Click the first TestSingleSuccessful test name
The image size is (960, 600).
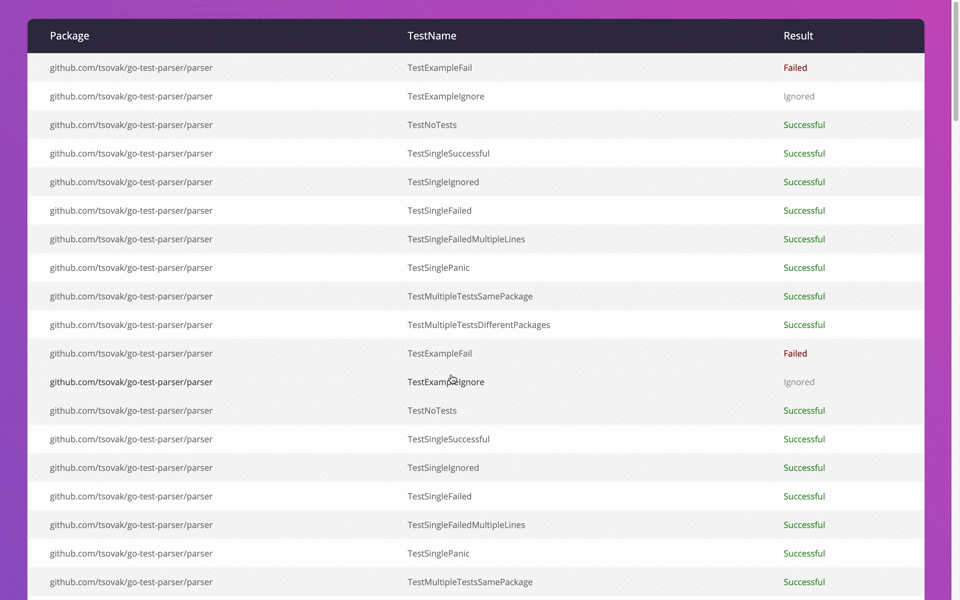pos(448,154)
